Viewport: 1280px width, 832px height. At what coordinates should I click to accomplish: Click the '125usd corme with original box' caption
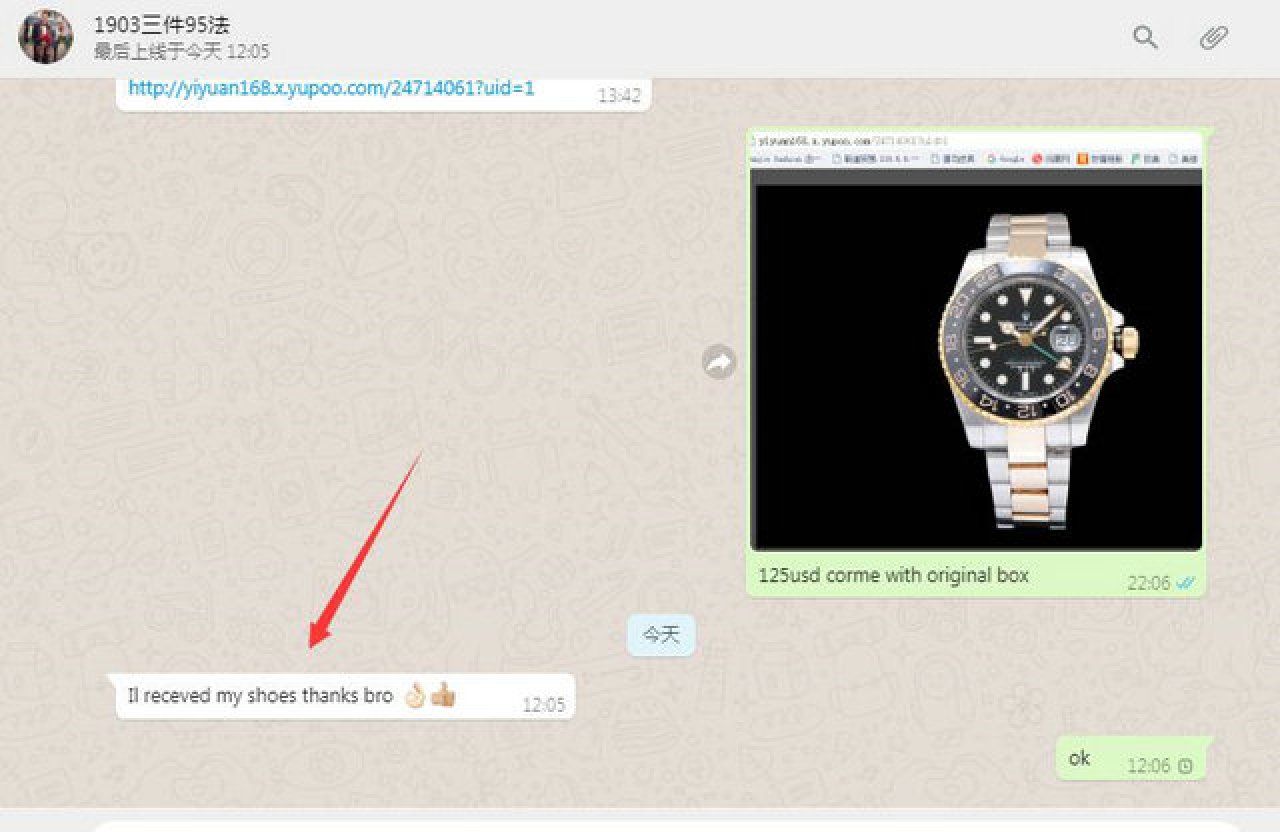pos(893,576)
